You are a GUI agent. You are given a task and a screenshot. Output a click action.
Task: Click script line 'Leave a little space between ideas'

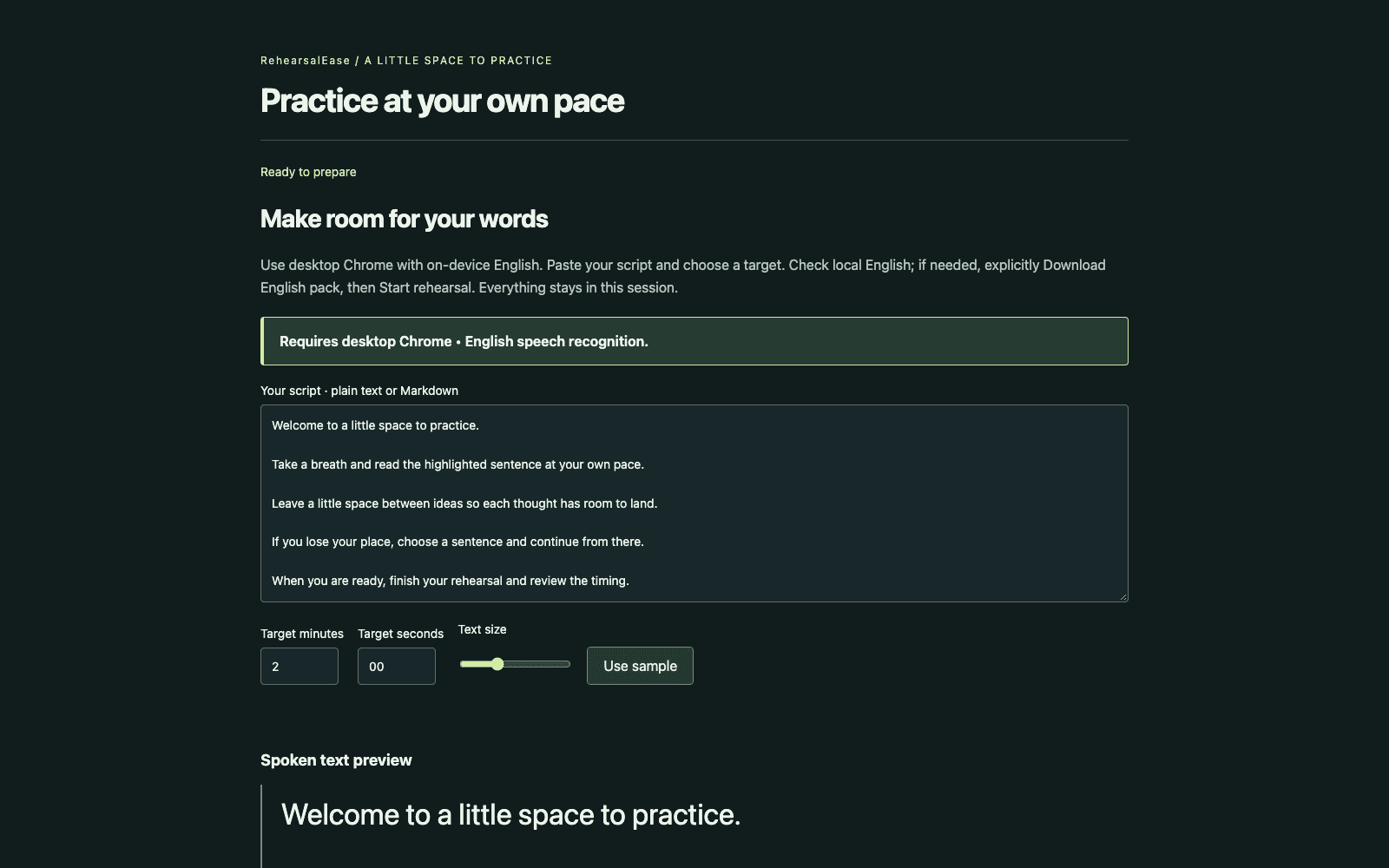464,503
